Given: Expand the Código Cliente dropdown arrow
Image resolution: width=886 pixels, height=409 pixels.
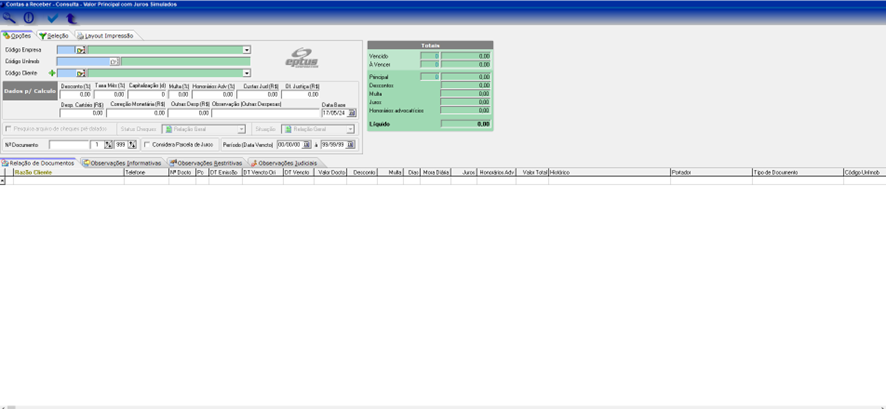Looking at the screenshot, I should pyautogui.click(x=247, y=73).
